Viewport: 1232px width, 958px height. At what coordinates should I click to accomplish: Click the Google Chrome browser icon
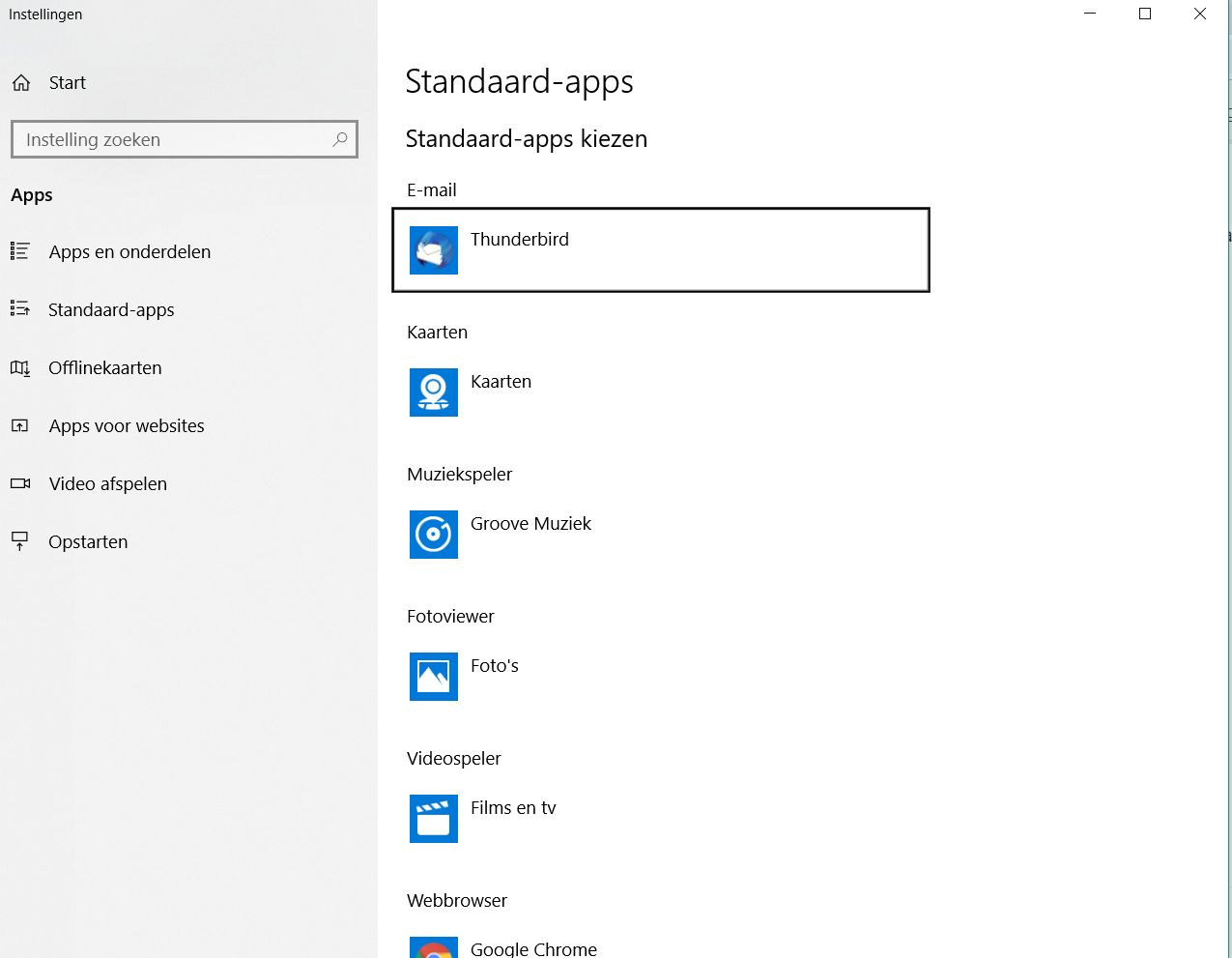pos(433,949)
